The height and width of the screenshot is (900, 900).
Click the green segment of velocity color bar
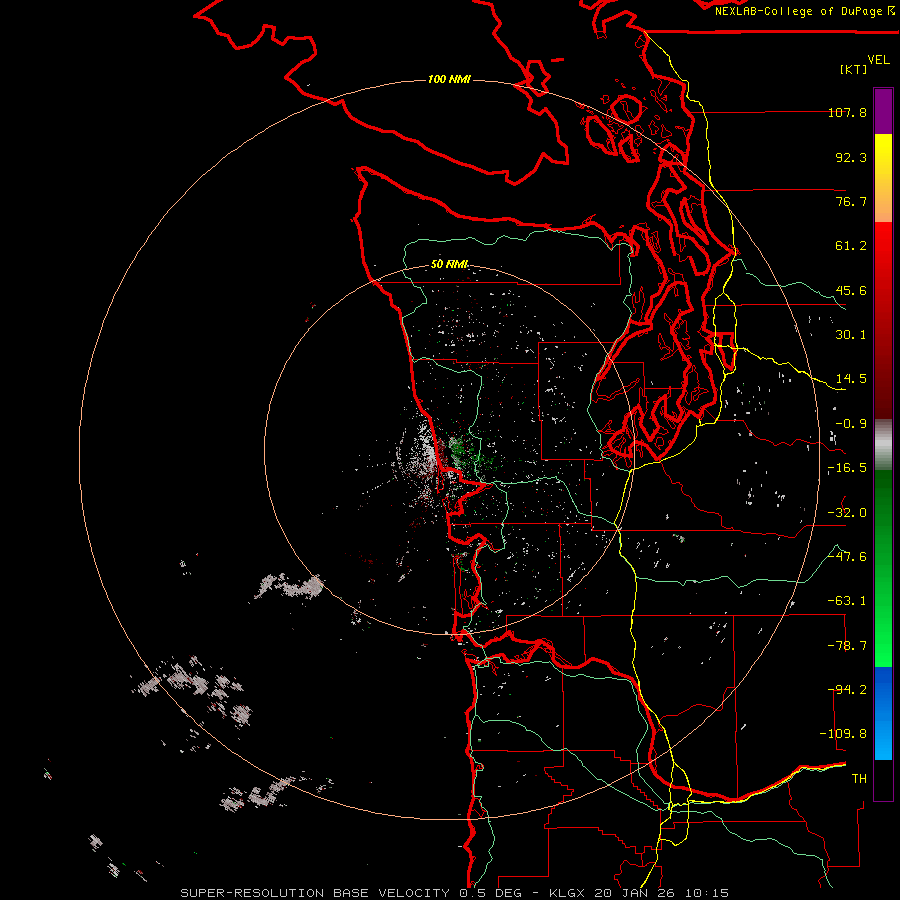click(x=883, y=568)
